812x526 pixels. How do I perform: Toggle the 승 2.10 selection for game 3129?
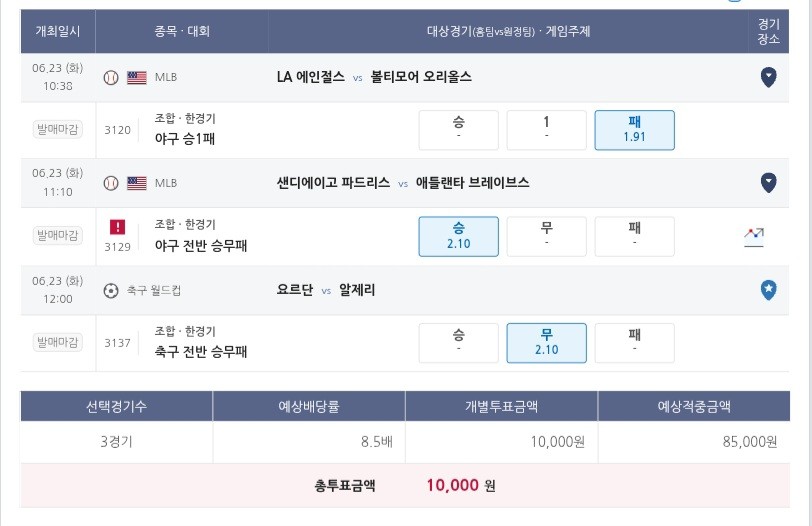tap(458, 237)
